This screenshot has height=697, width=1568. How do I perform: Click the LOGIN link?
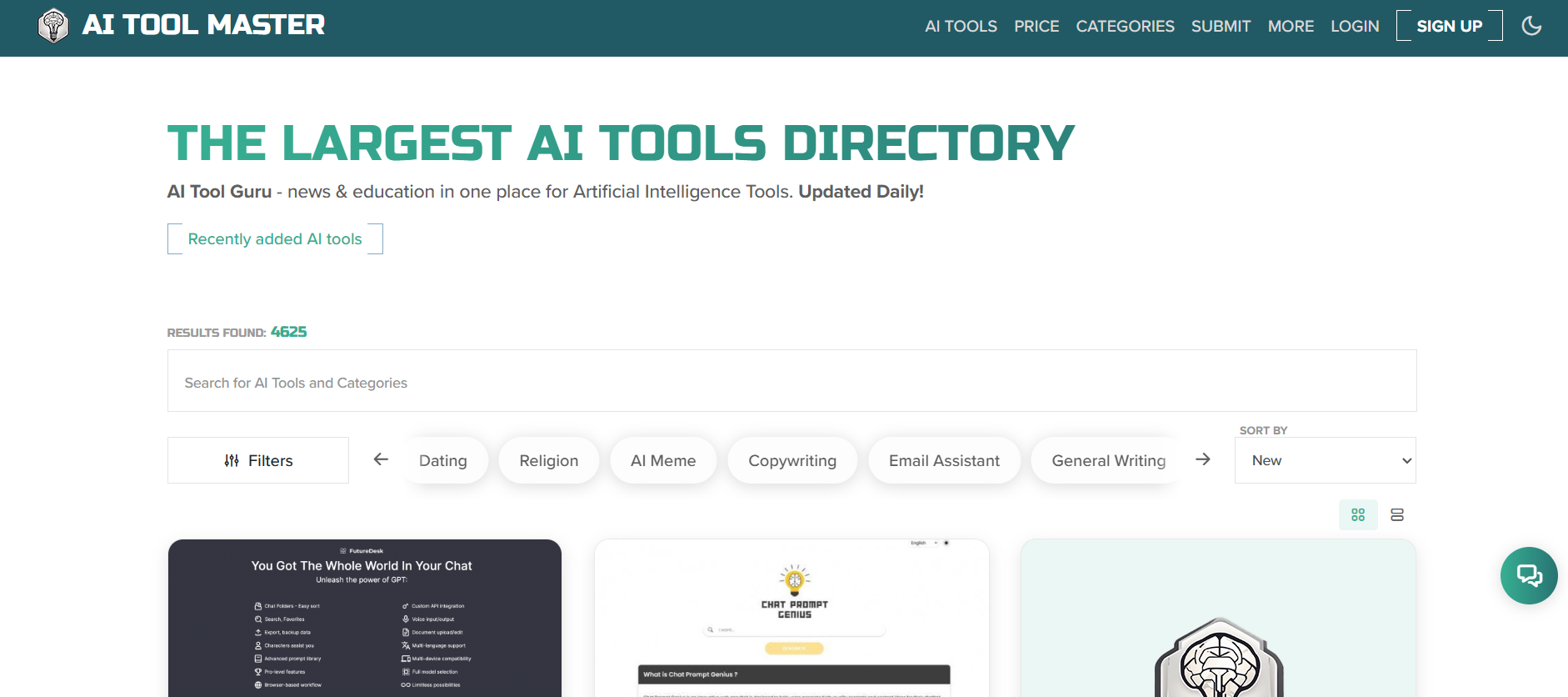click(1355, 26)
